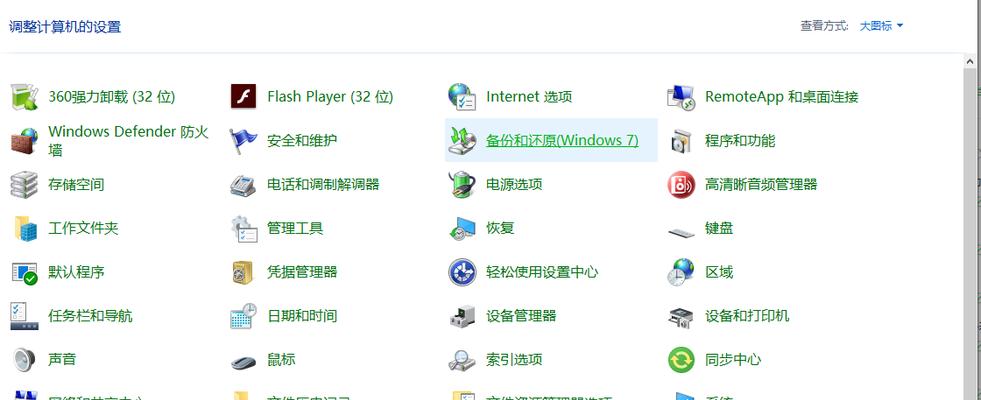The width and height of the screenshot is (981, 400).
Task: Open the 恢复 monitor icon
Action: [462, 228]
